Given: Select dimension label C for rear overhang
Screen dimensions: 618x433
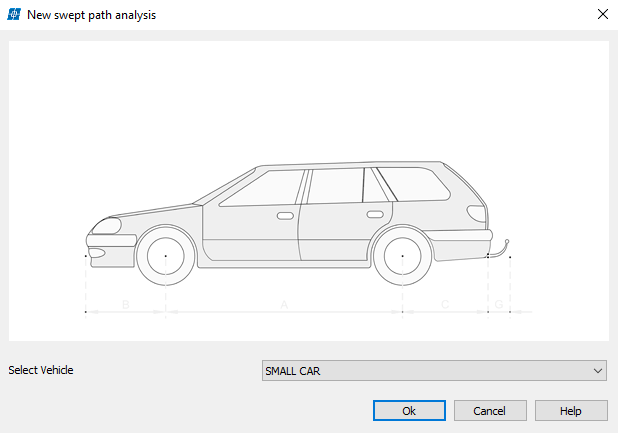Looking at the screenshot, I should tap(445, 303).
